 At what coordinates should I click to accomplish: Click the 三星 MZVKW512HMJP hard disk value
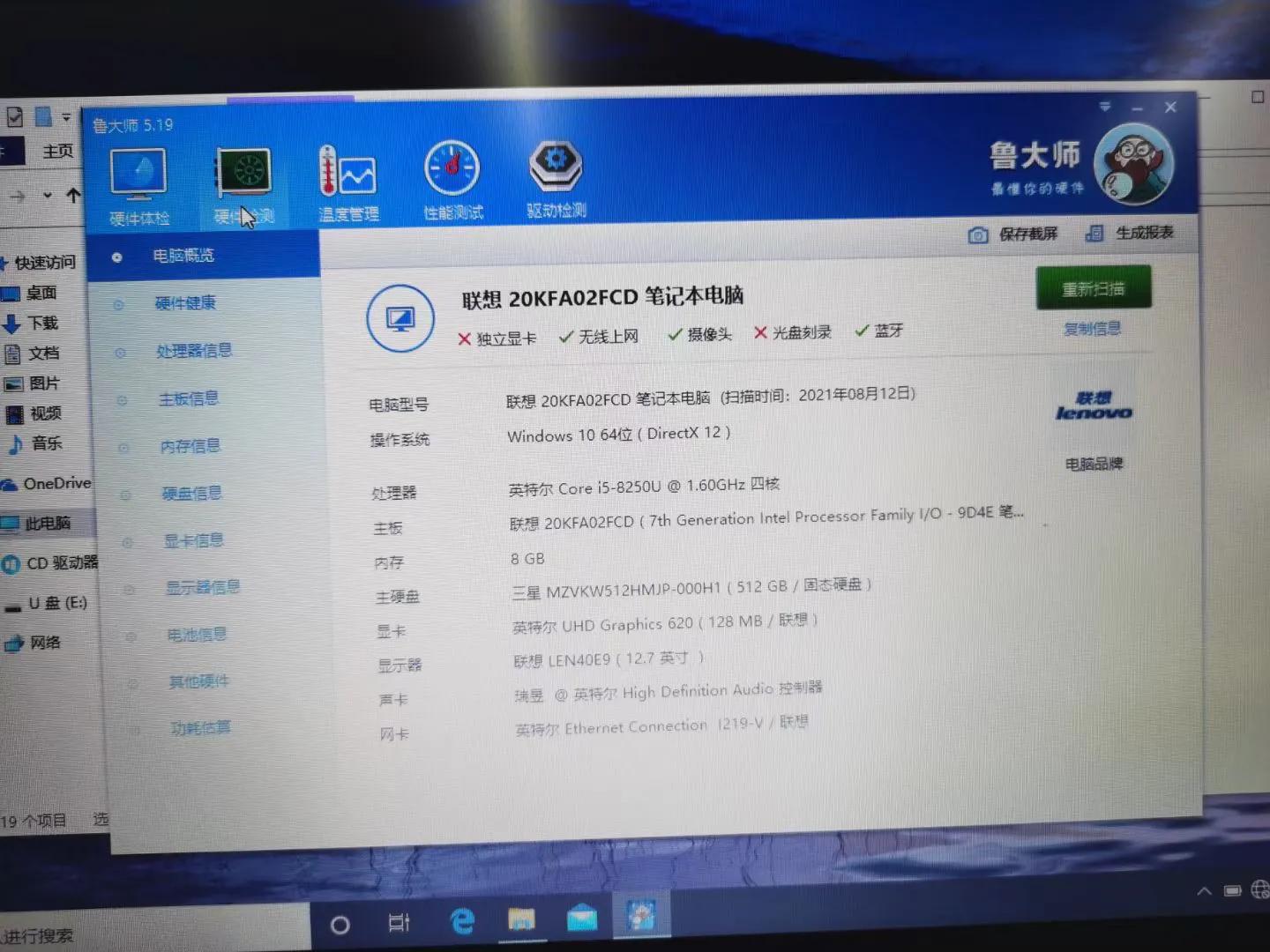coord(691,588)
